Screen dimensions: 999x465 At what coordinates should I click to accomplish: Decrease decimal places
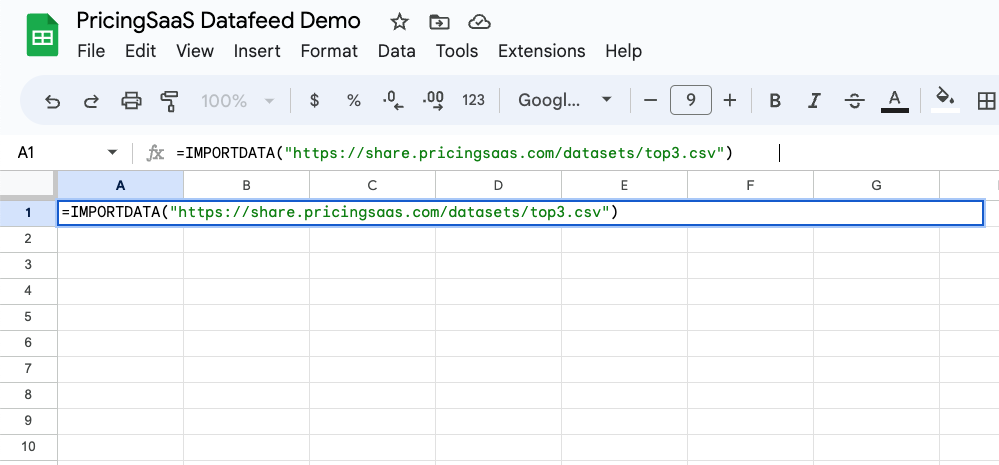pos(393,100)
